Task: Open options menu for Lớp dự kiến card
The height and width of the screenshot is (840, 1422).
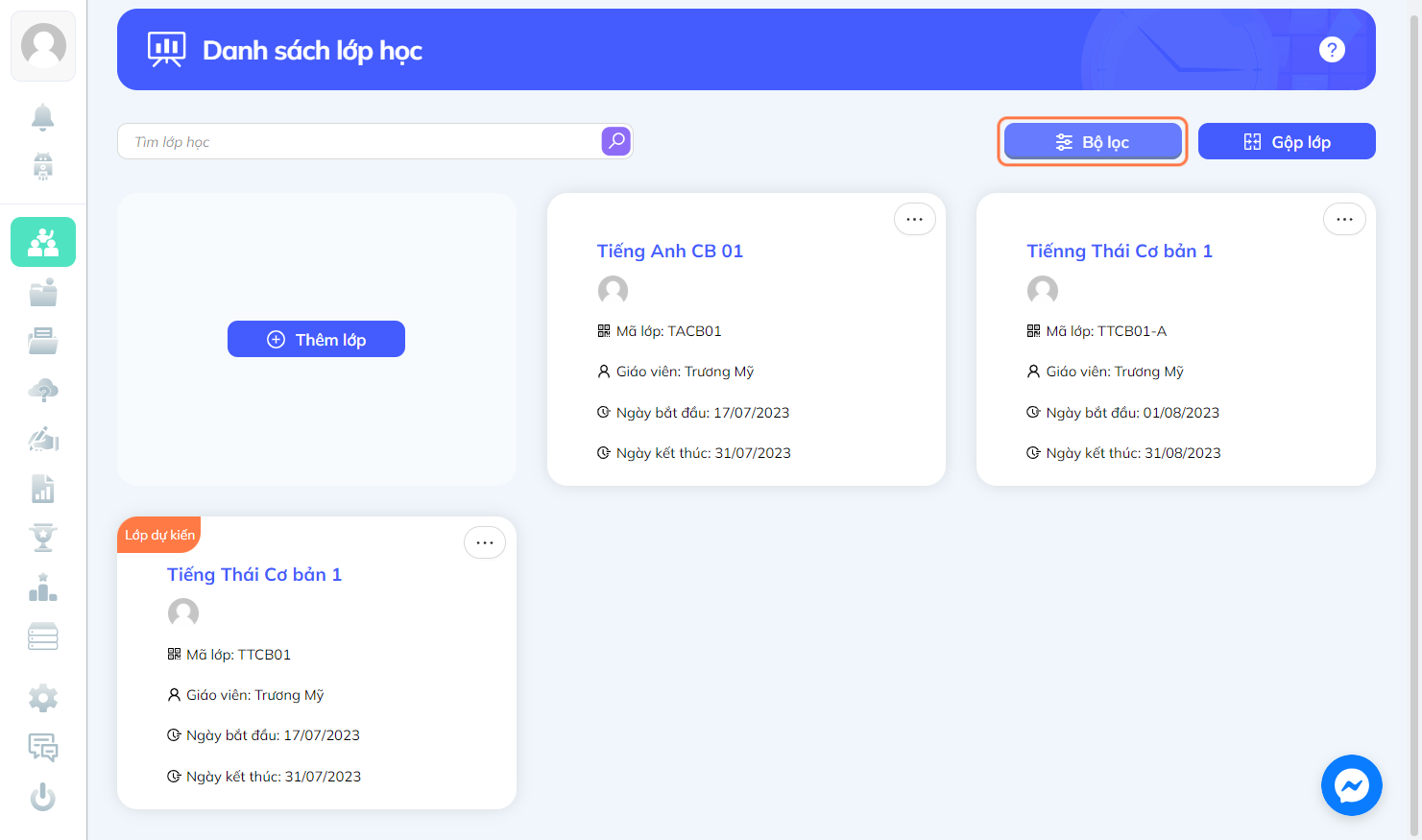Action: (485, 542)
